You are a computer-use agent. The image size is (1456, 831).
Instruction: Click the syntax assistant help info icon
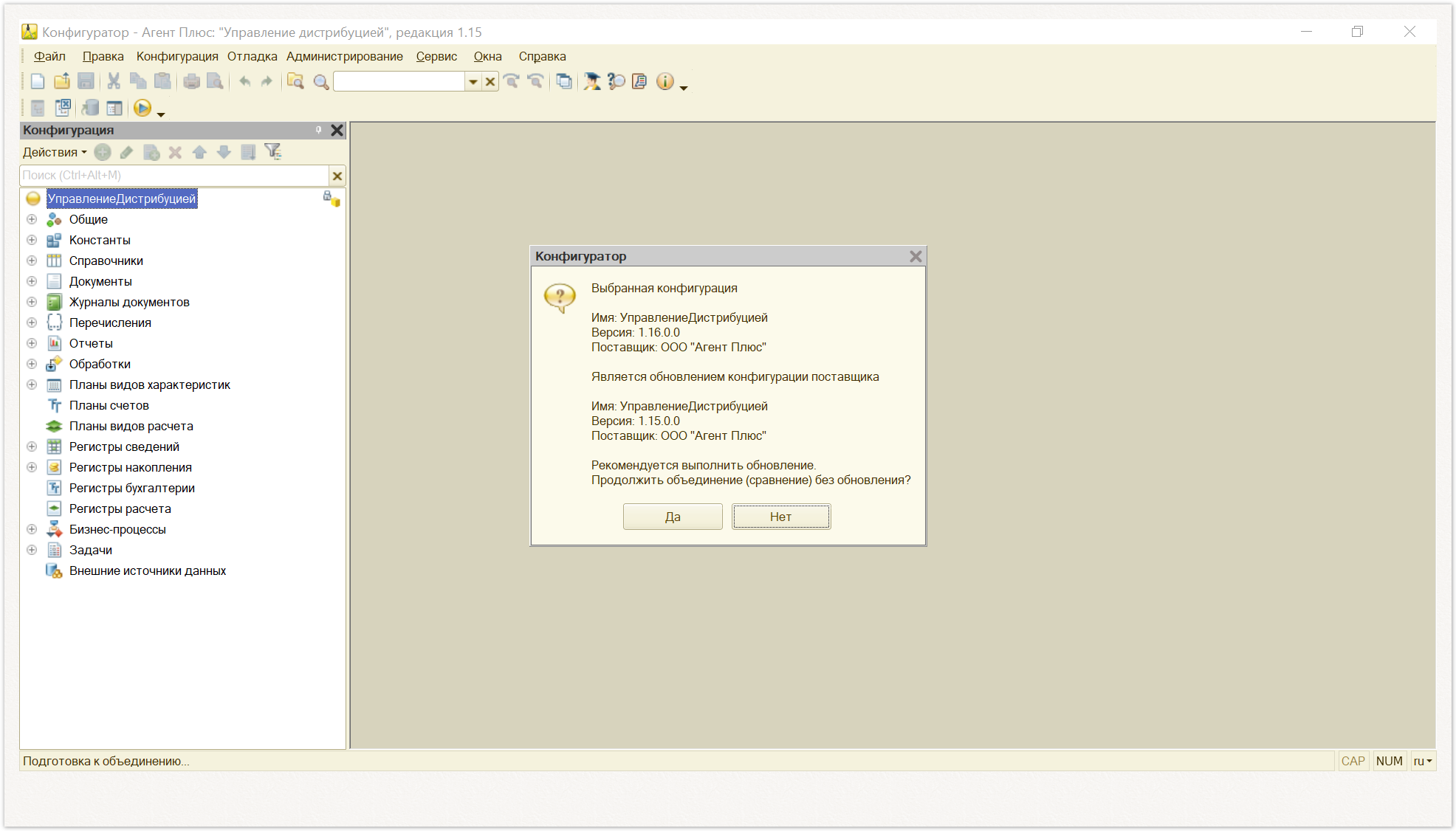(x=665, y=82)
